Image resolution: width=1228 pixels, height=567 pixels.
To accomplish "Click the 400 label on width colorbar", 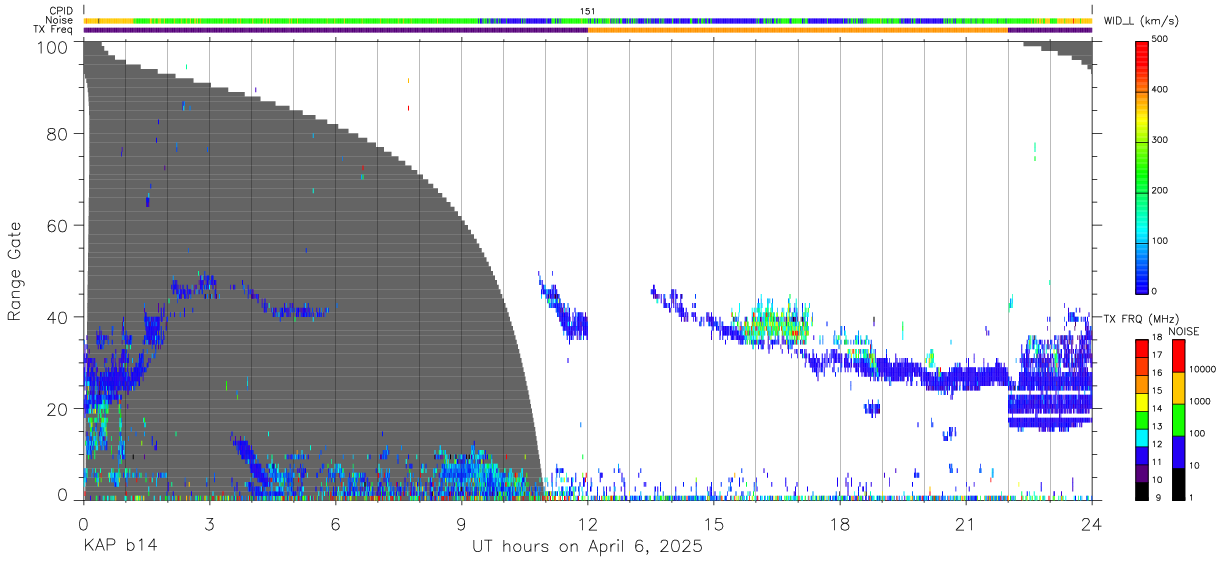I will coord(1160,90).
